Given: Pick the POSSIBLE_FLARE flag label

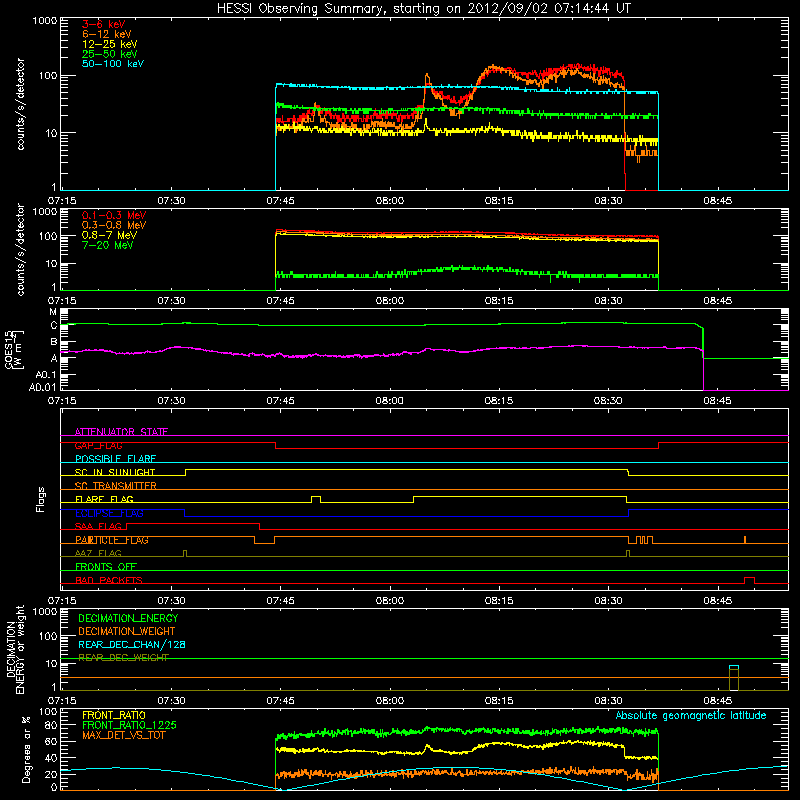Looking at the screenshot, I should click(x=115, y=459).
